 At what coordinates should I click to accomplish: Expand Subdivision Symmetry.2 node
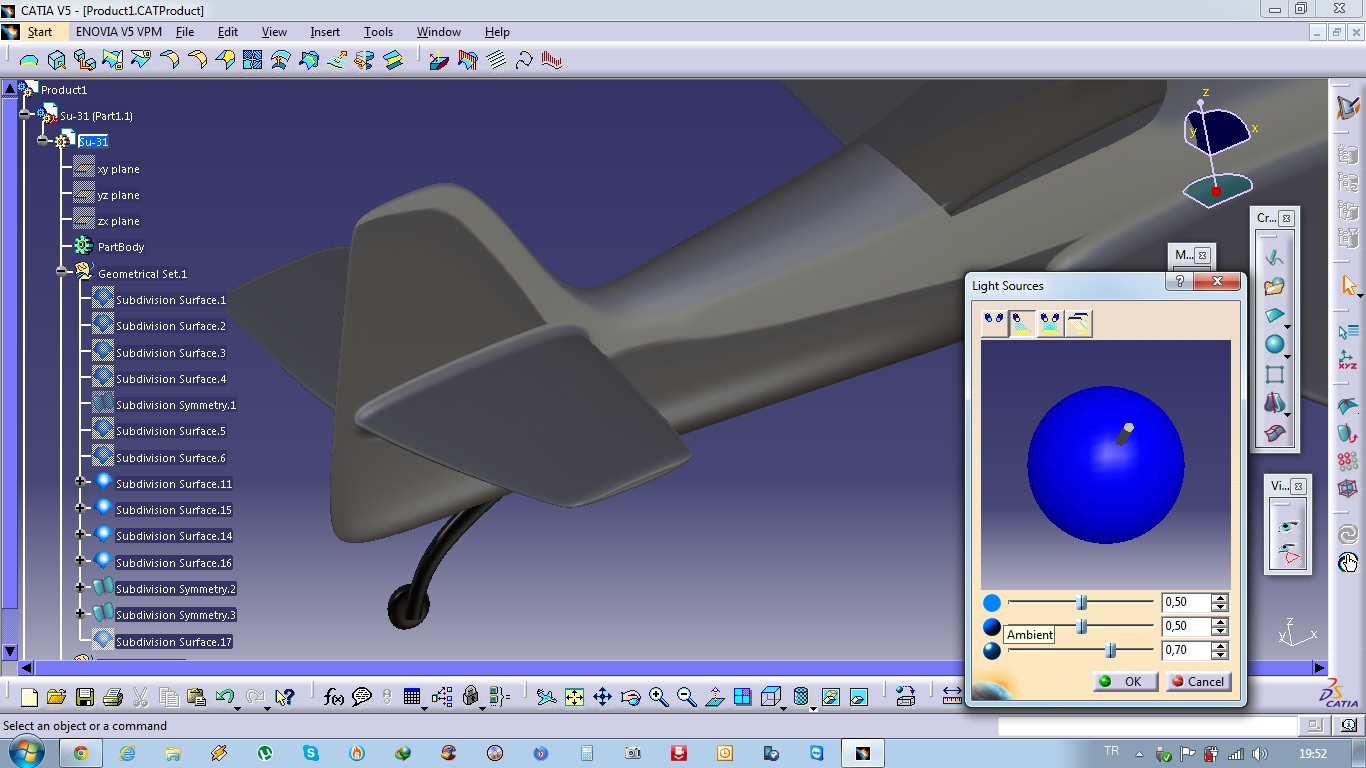click(x=81, y=587)
